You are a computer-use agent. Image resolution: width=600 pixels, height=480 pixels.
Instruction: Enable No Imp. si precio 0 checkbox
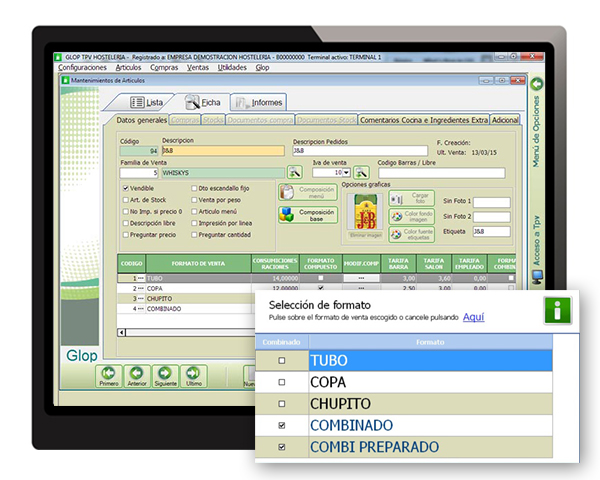click(126, 211)
